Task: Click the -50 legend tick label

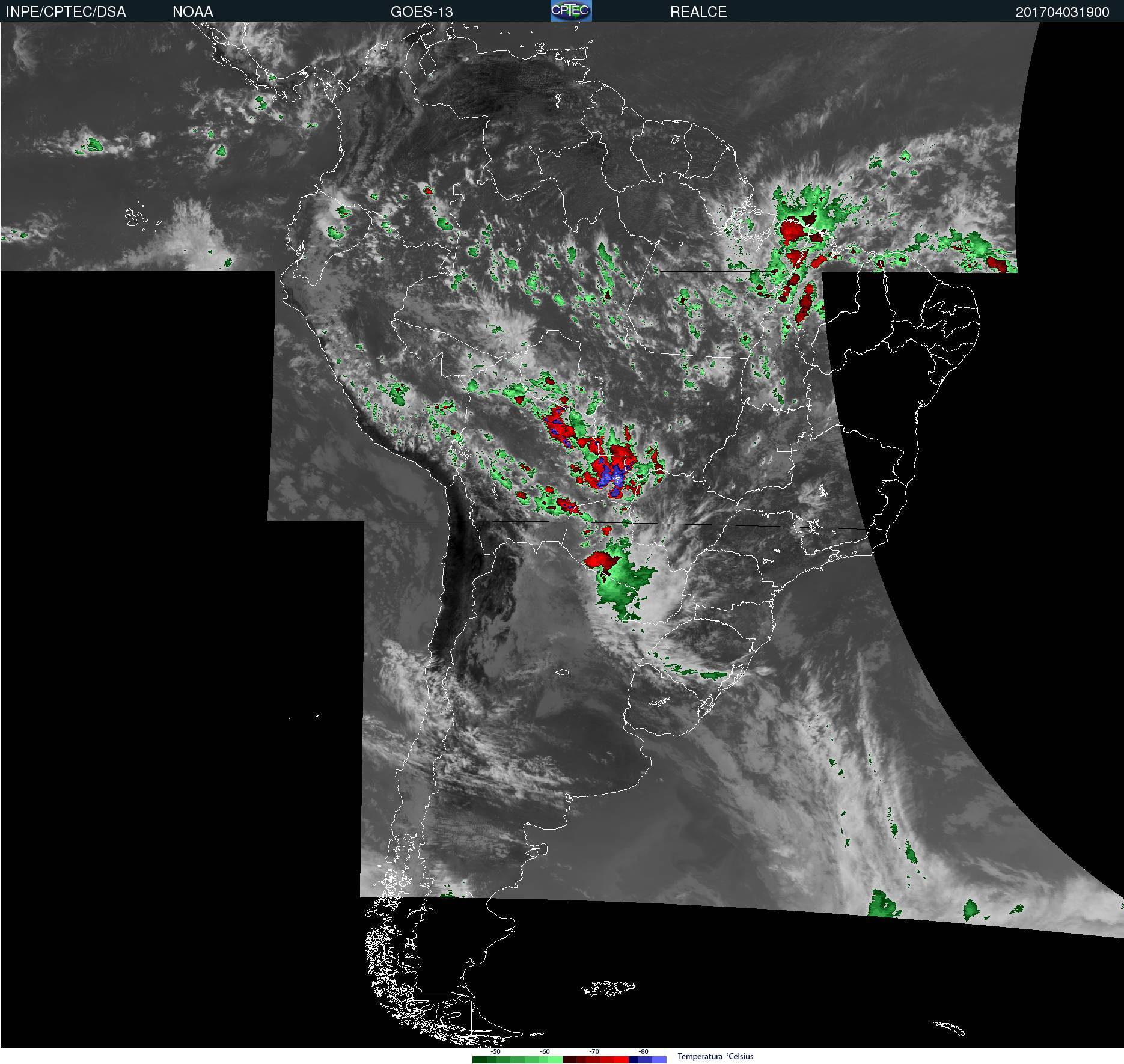Action: tap(495, 1051)
